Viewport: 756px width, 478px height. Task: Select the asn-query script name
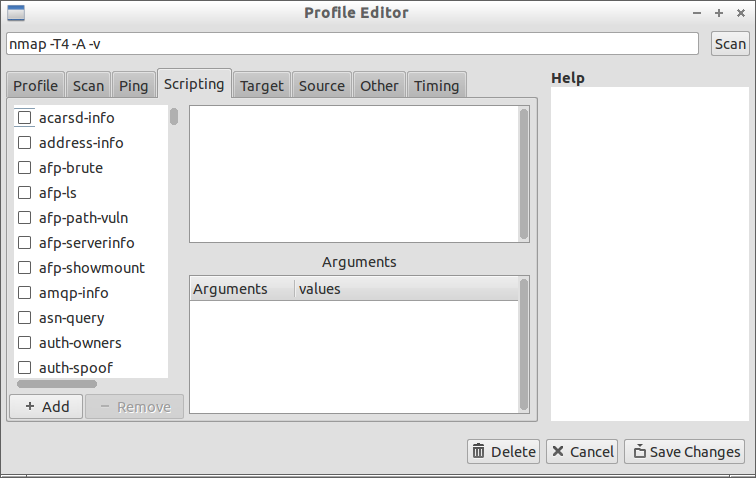71,318
